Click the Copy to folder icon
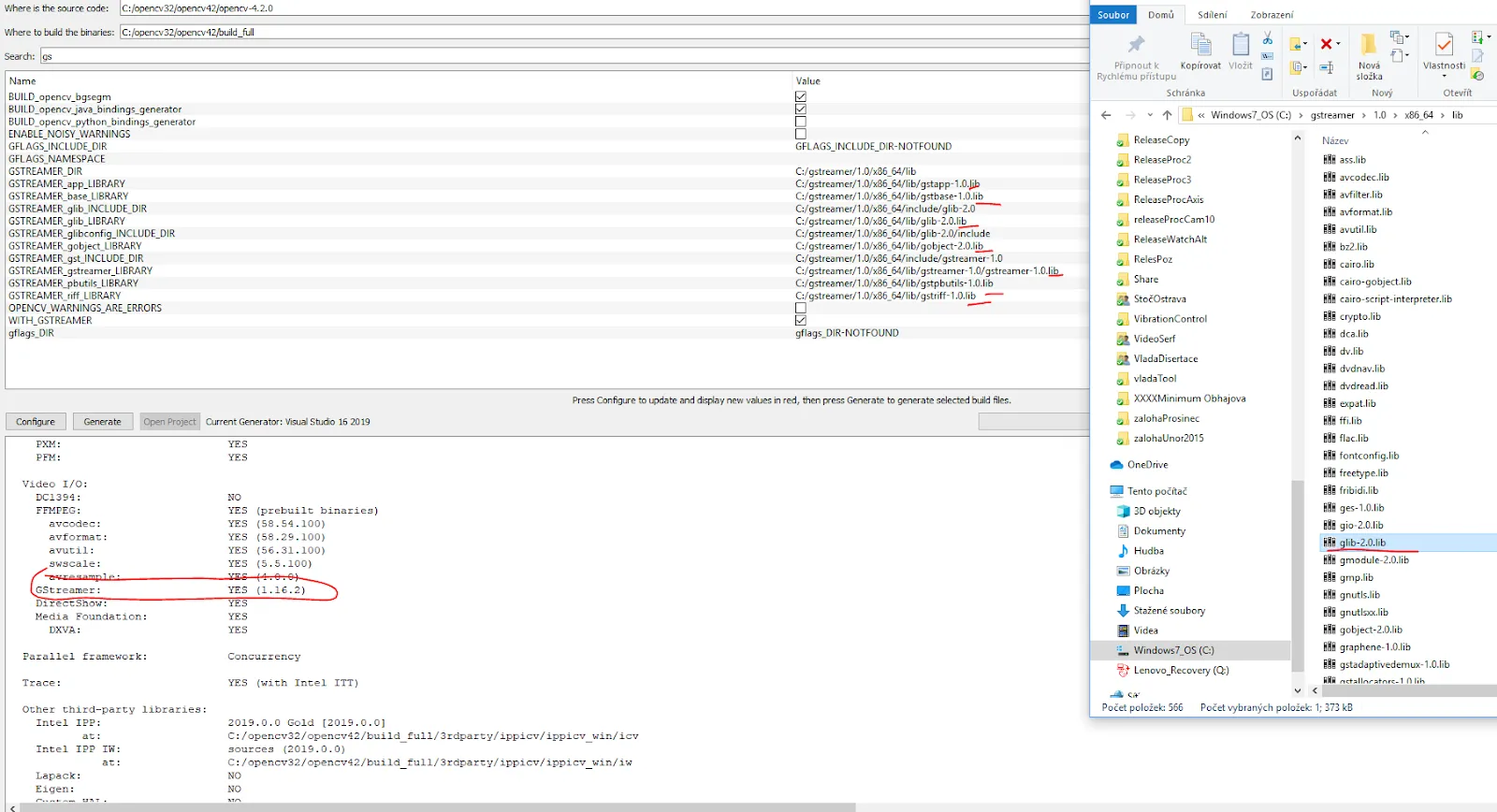This screenshot has width=1497, height=812. point(1297,67)
